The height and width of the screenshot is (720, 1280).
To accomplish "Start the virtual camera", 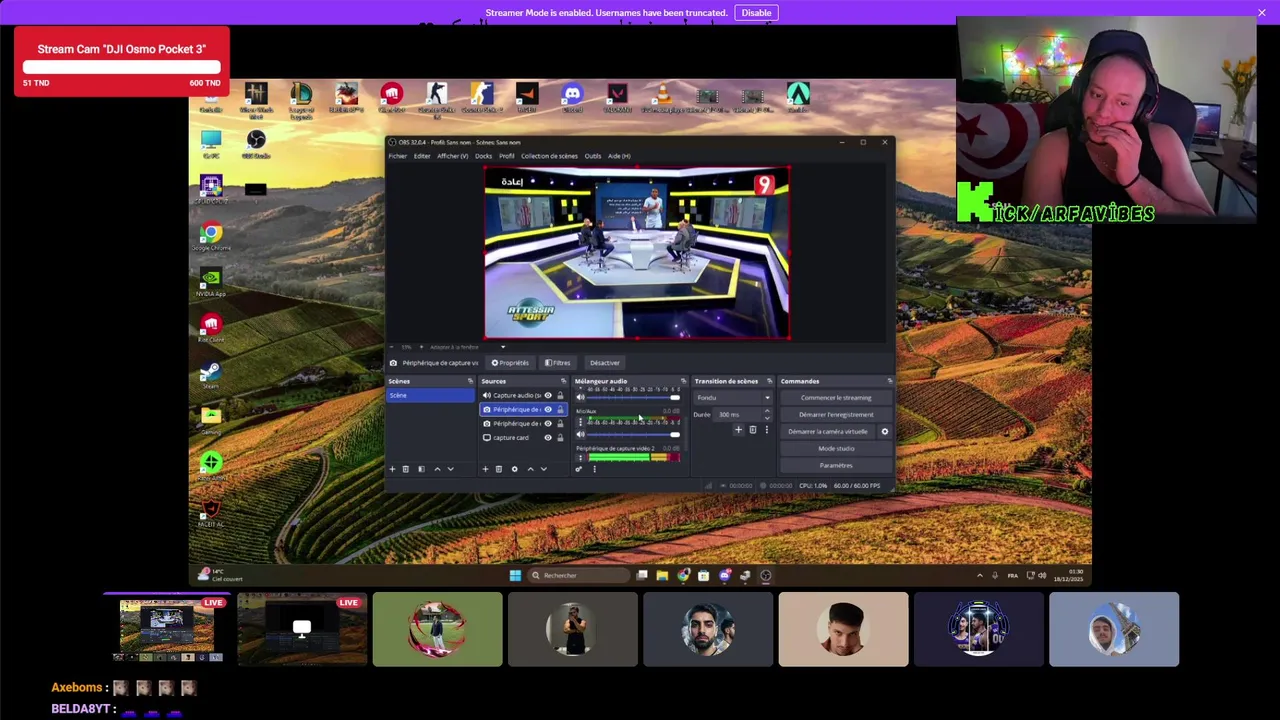I will (x=828, y=432).
